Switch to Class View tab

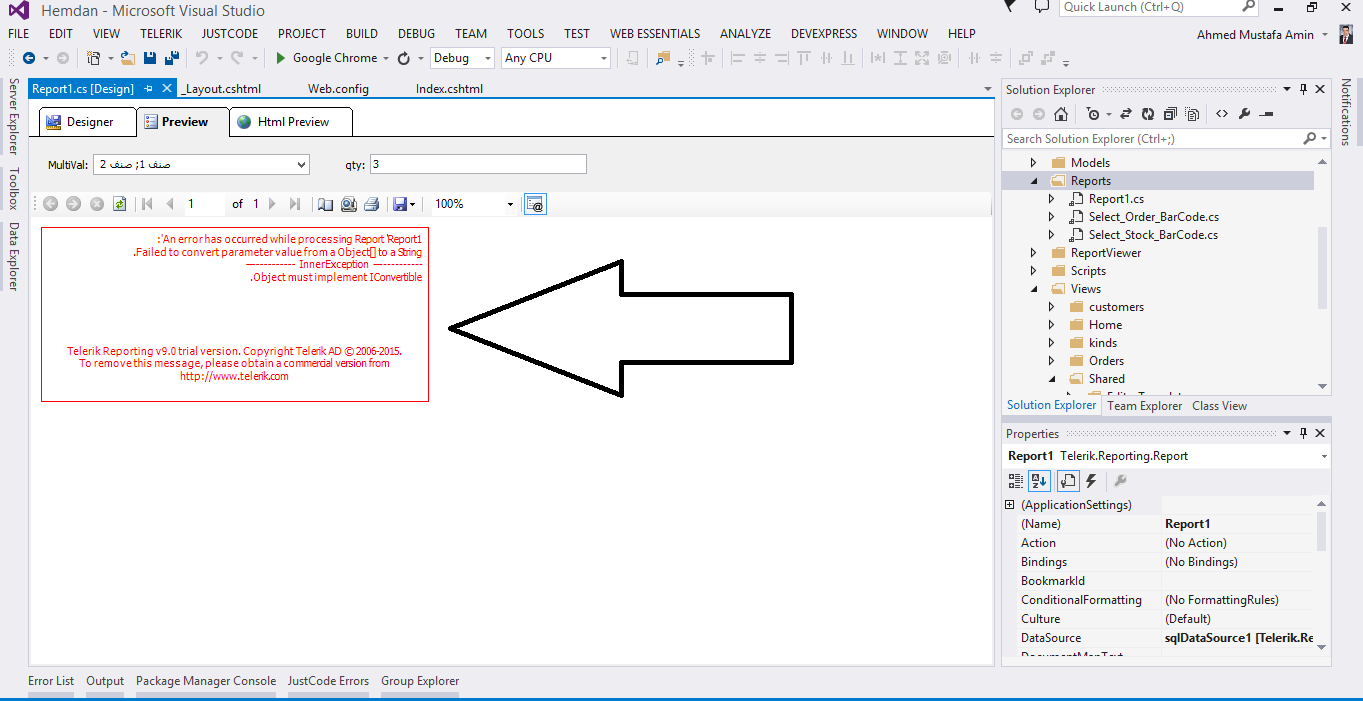click(1219, 406)
